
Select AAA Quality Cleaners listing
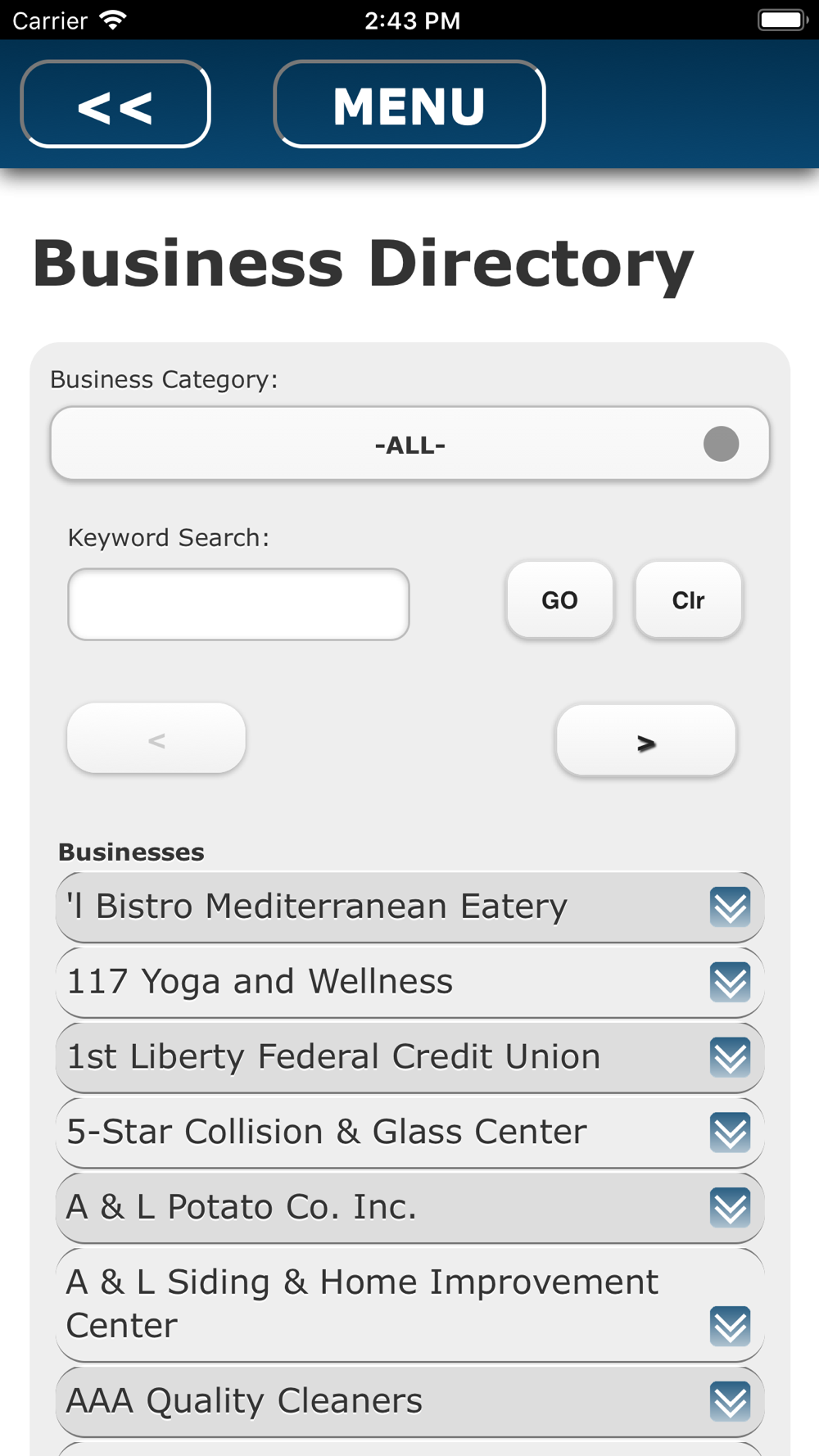point(409,1402)
